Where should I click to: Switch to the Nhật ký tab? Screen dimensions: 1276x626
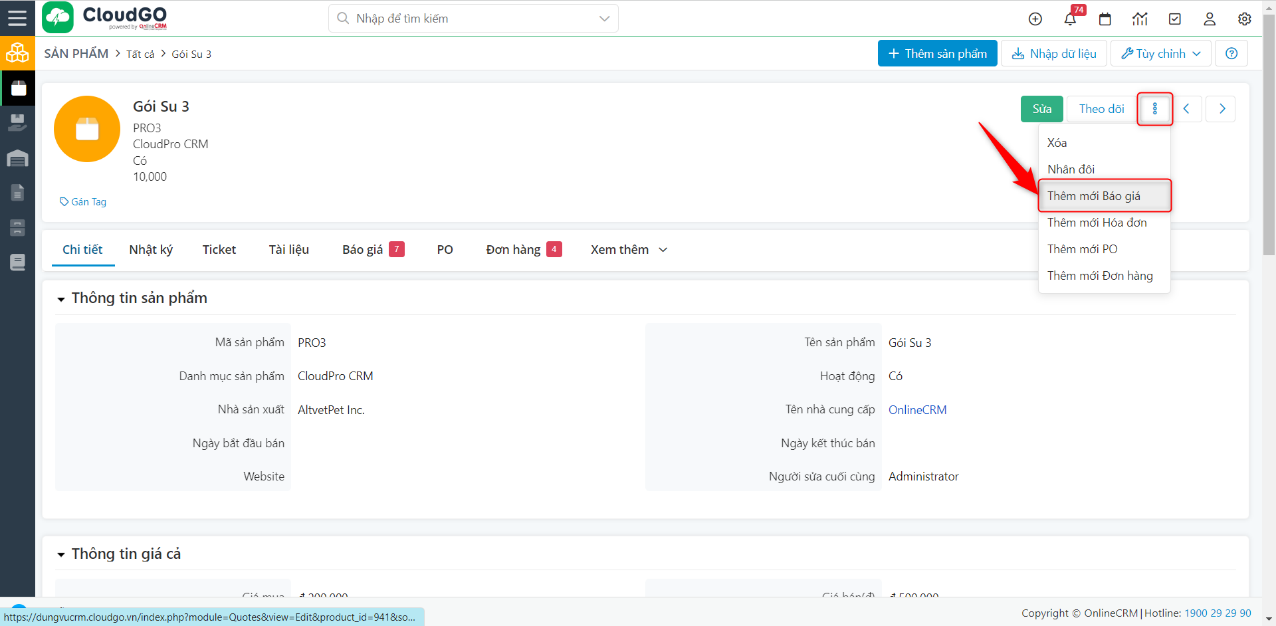[x=151, y=250]
